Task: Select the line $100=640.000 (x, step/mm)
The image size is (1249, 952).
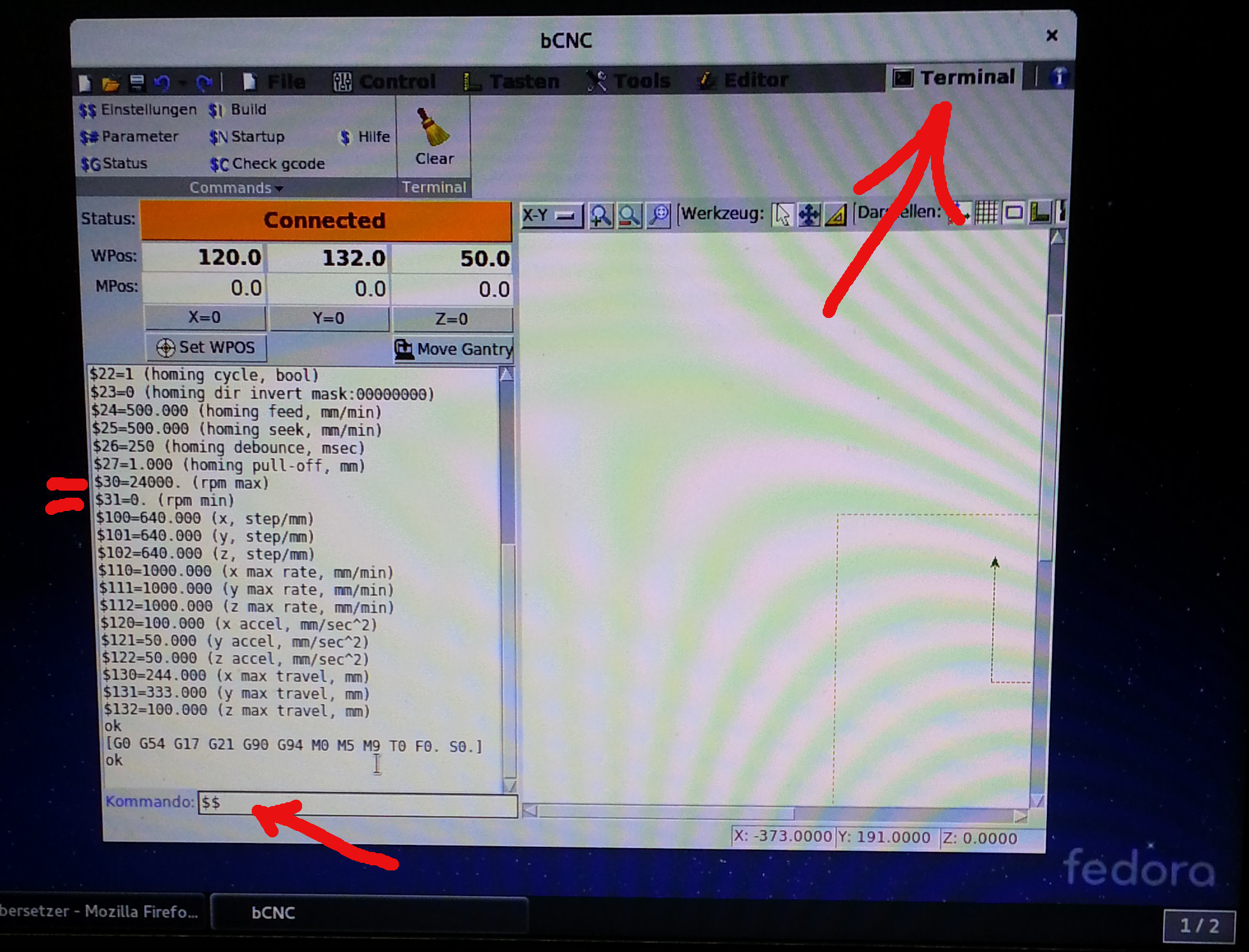Action: (205, 519)
